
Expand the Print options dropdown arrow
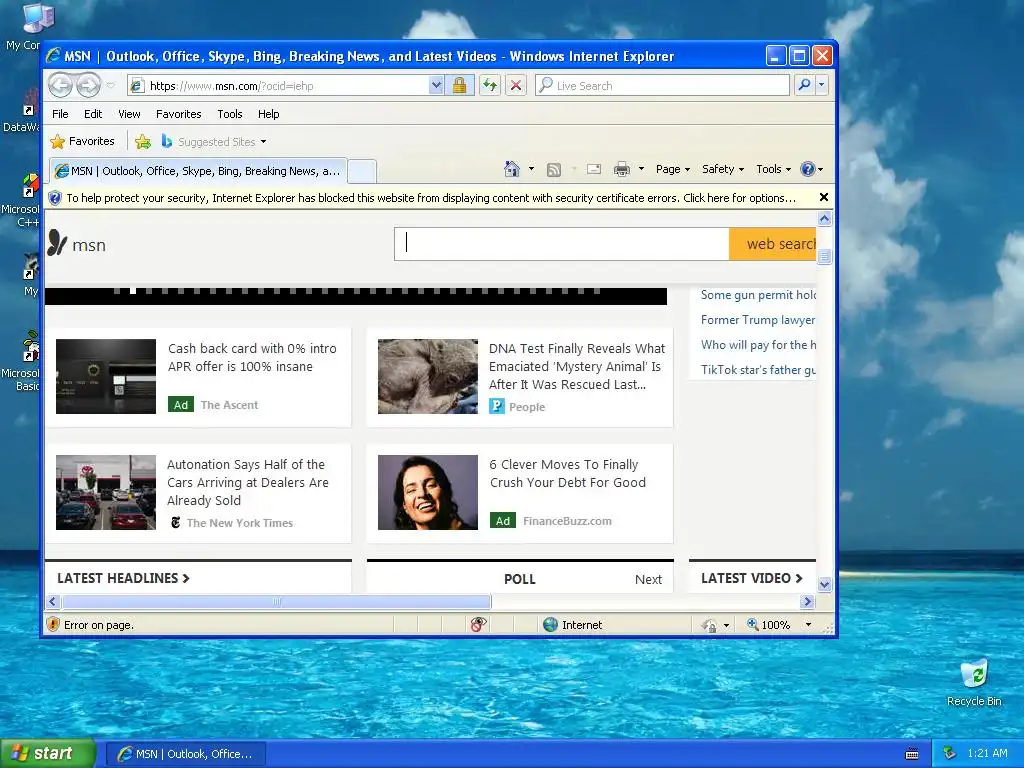click(641, 169)
